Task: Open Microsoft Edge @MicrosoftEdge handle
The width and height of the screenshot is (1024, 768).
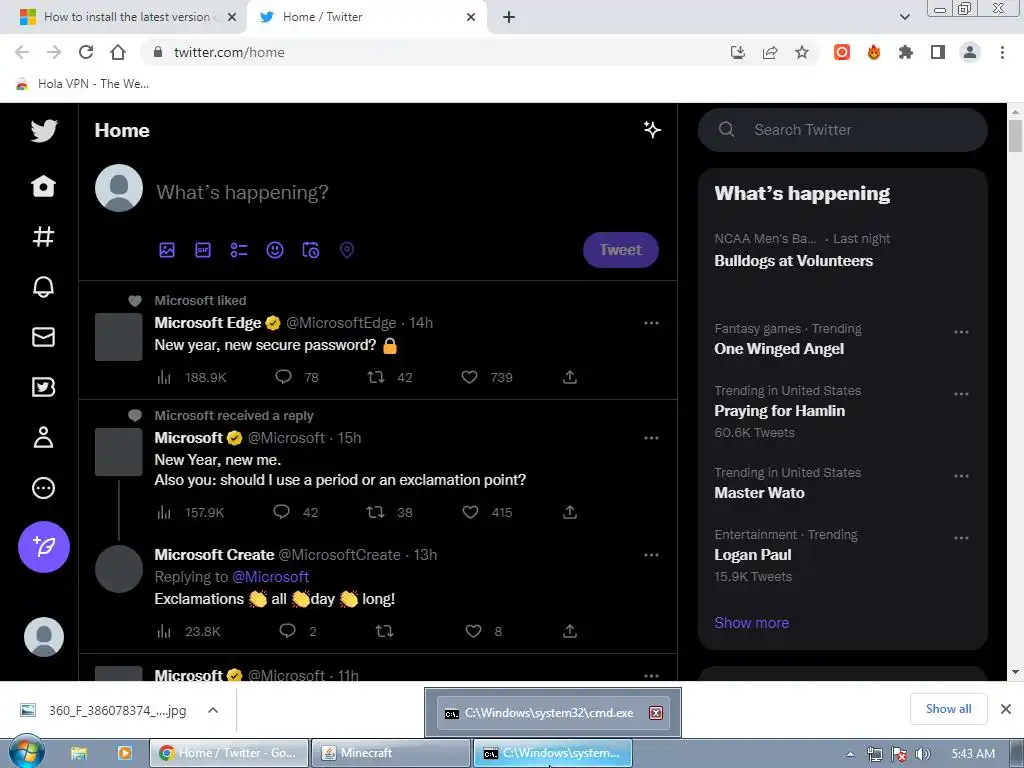Action: tap(341, 323)
